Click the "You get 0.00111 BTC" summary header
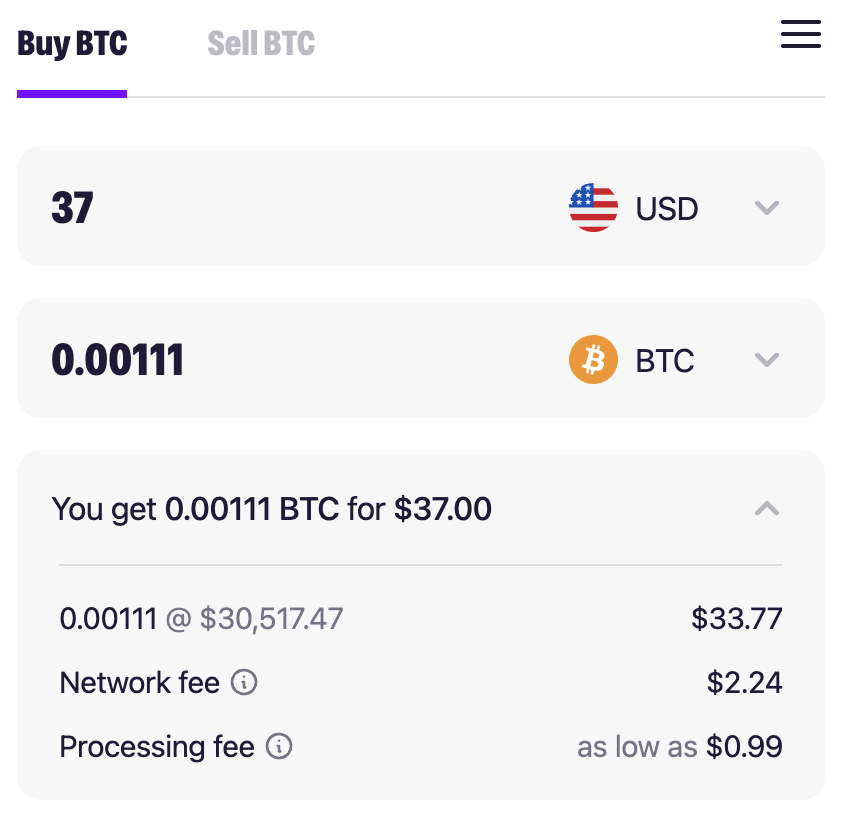 click(x=272, y=509)
